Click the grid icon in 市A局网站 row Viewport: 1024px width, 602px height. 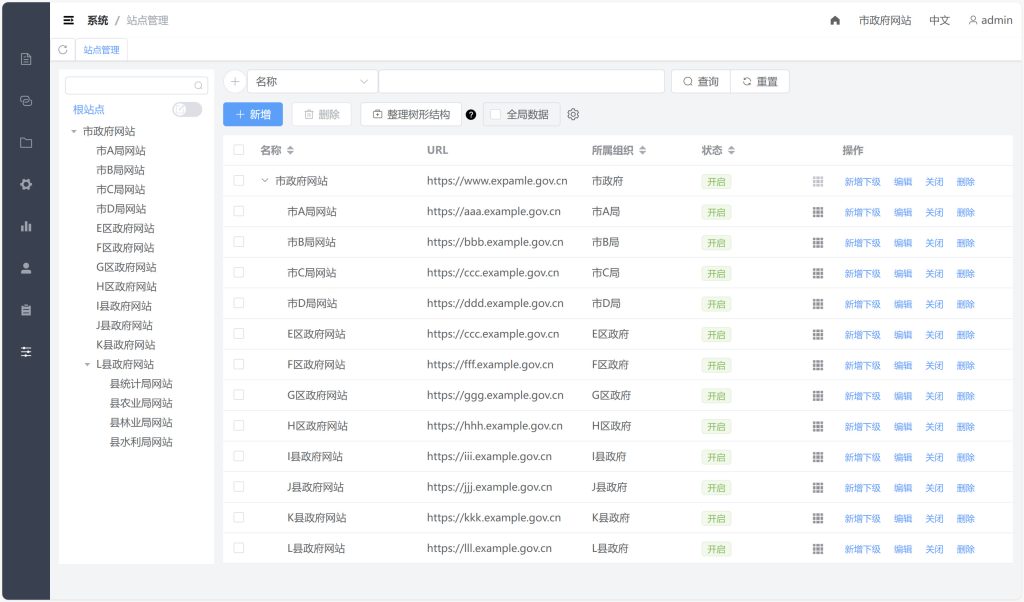818,212
